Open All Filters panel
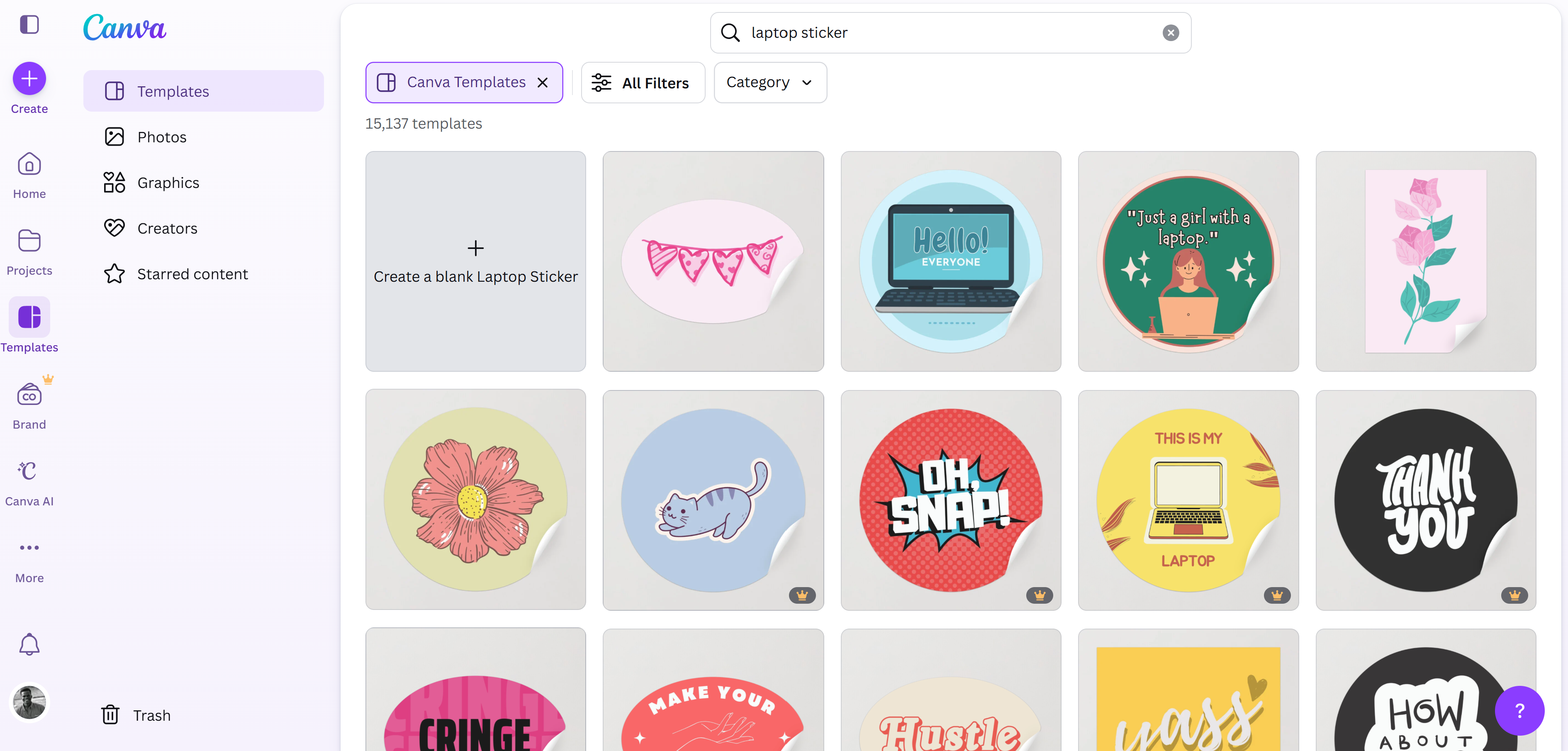 (643, 83)
